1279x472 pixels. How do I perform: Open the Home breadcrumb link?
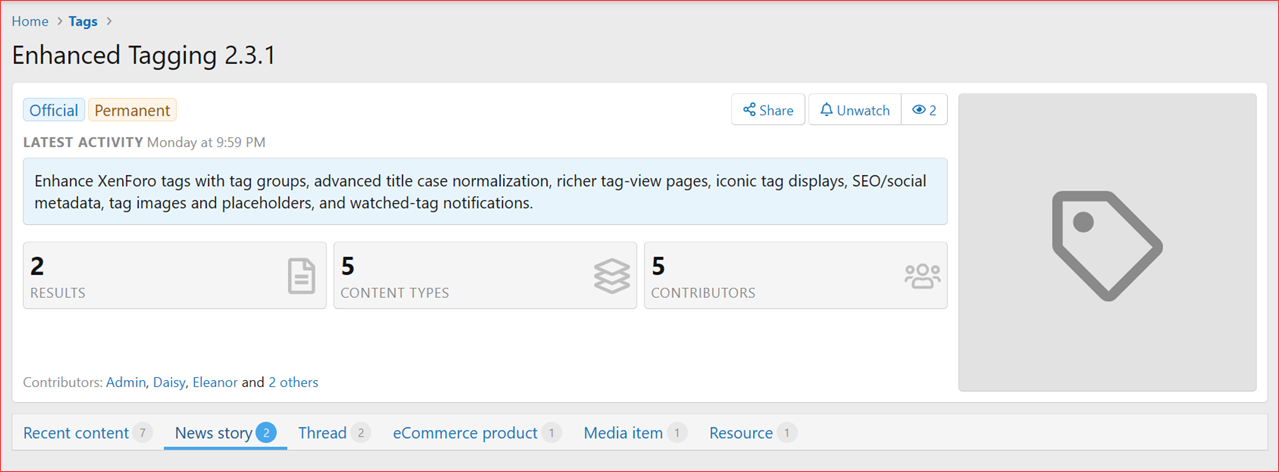coord(30,21)
